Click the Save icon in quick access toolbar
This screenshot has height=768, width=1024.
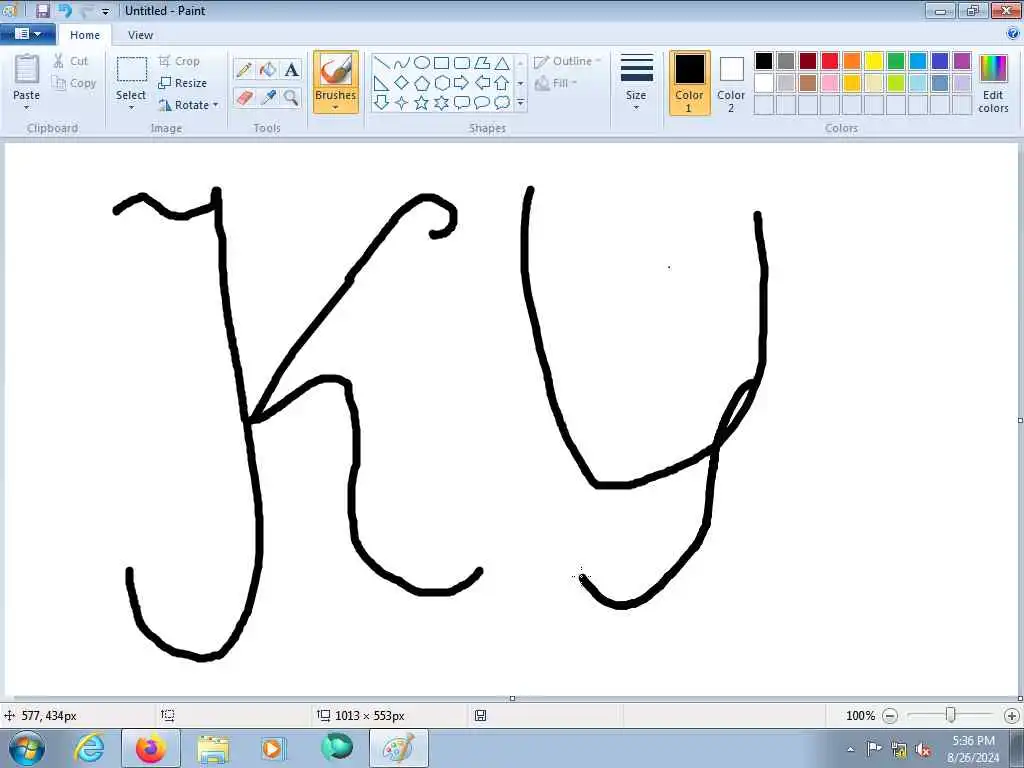pos(42,10)
